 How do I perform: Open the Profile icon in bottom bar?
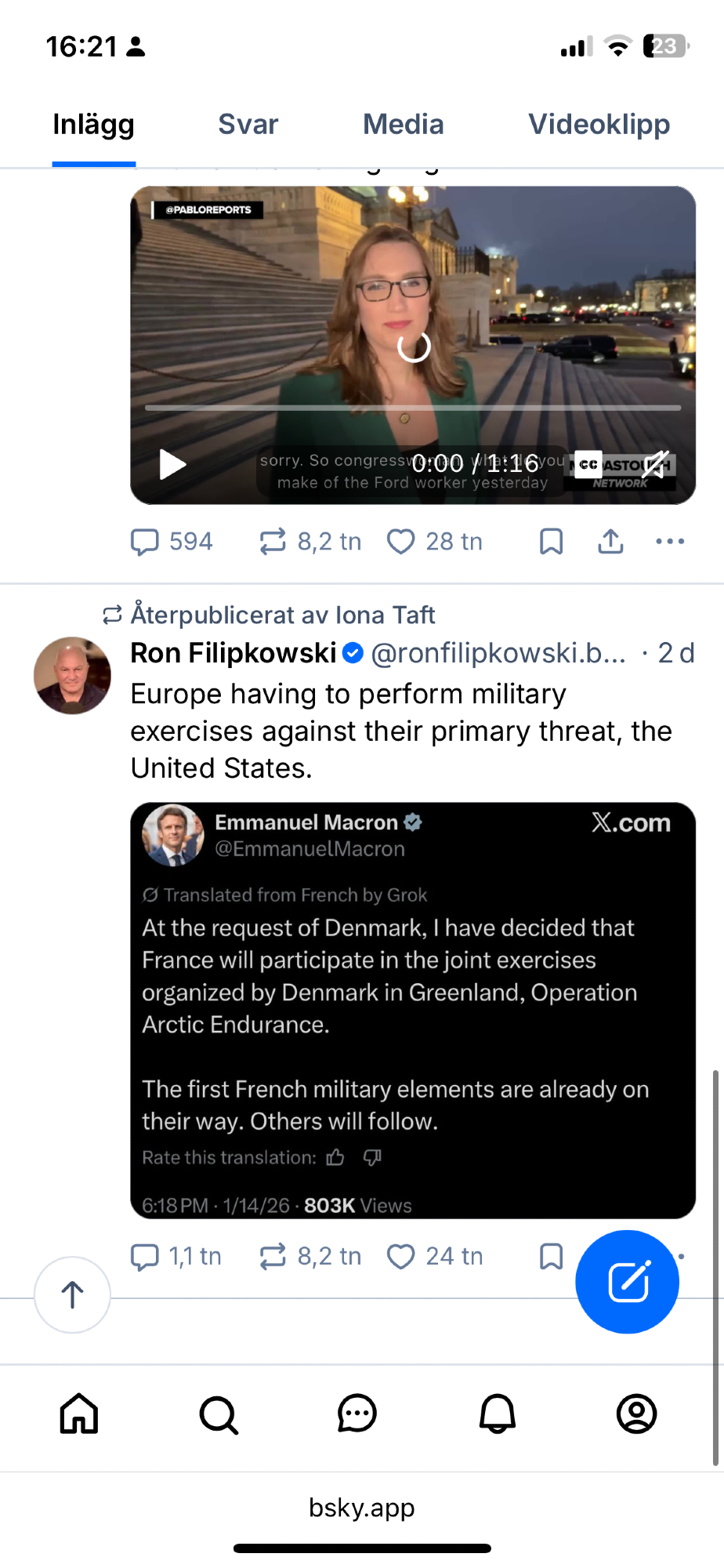[636, 1414]
